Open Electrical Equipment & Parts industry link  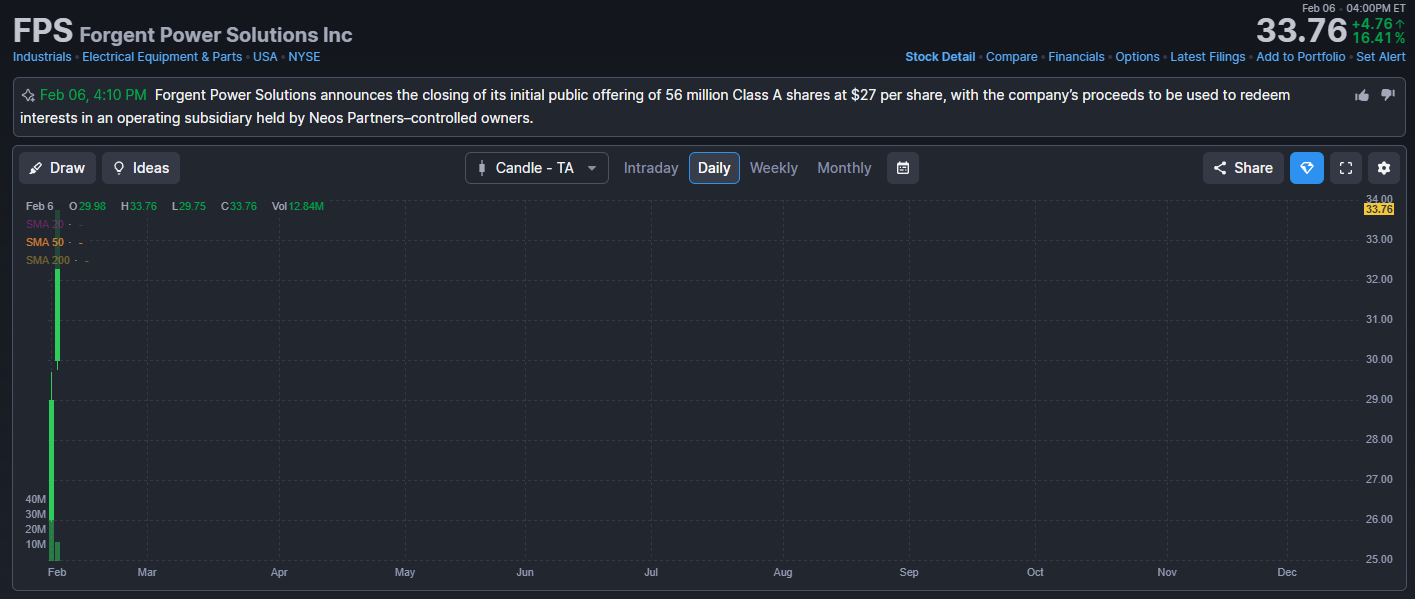tap(162, 57)
